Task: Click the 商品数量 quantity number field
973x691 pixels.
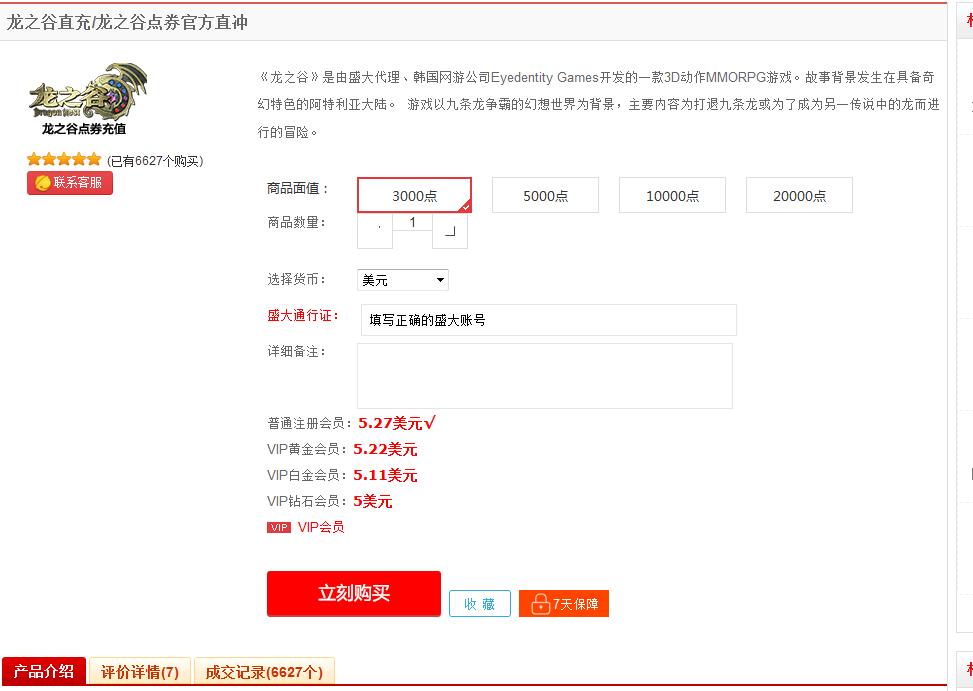Action: 412,222
